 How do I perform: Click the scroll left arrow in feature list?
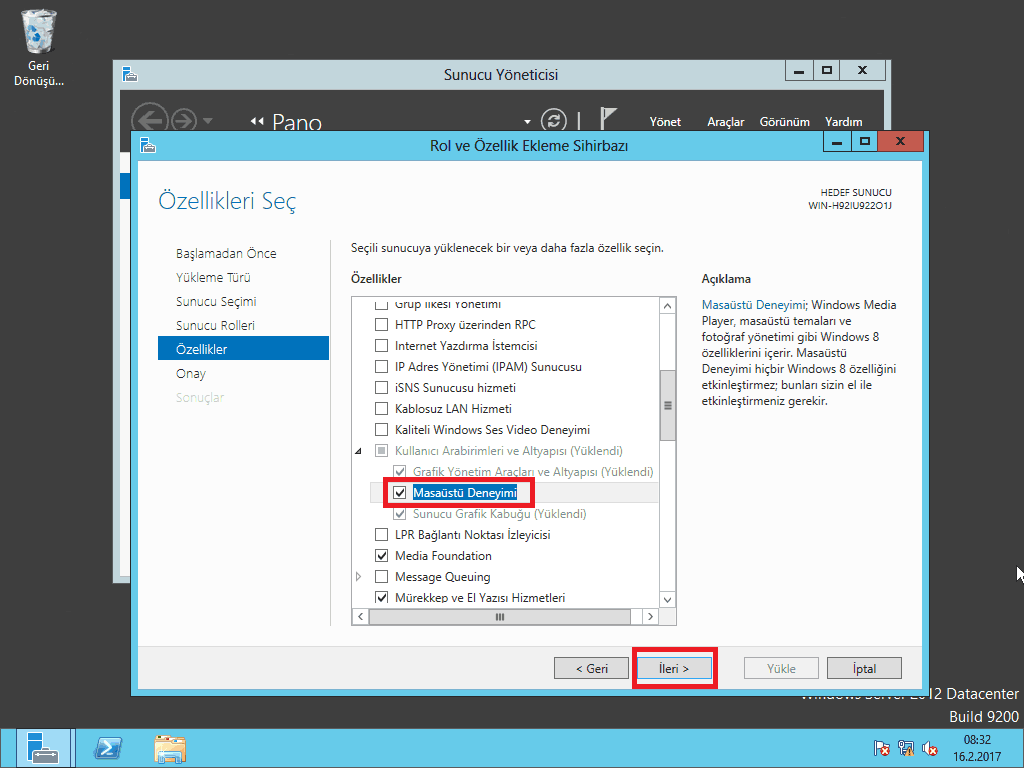point(360,616)
